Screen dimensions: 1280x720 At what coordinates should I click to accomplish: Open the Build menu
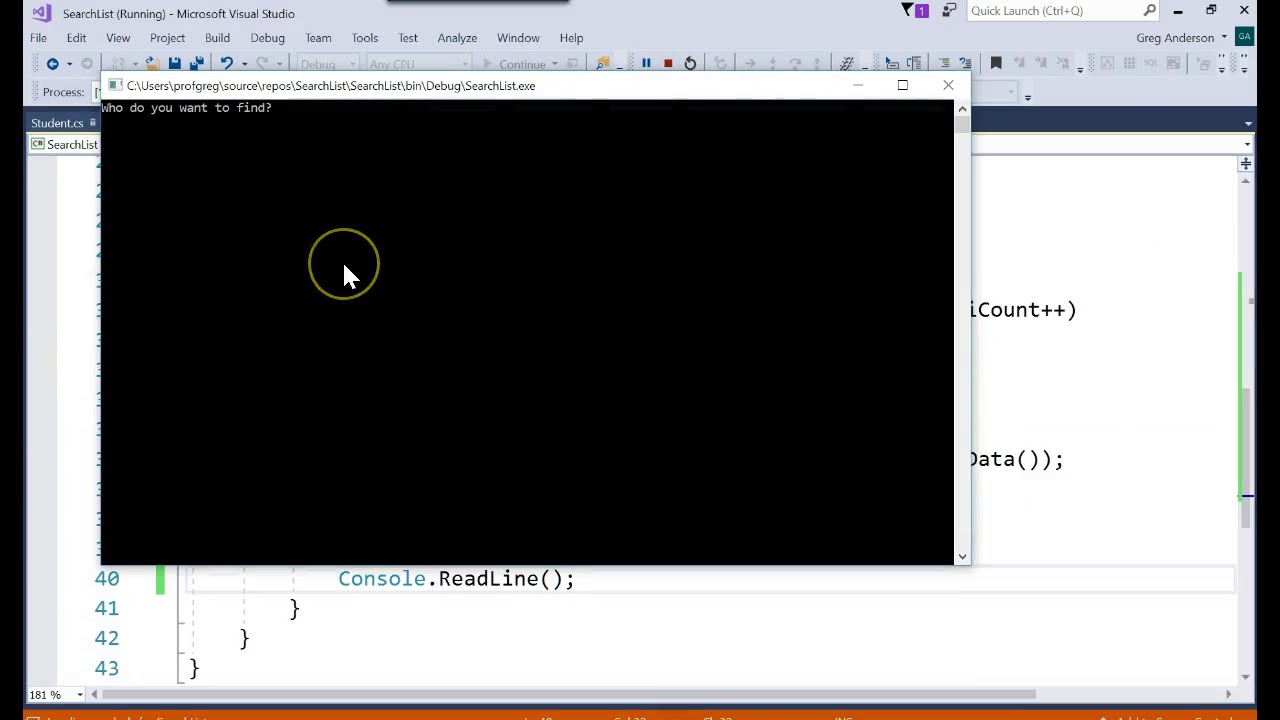click(217, 38)
